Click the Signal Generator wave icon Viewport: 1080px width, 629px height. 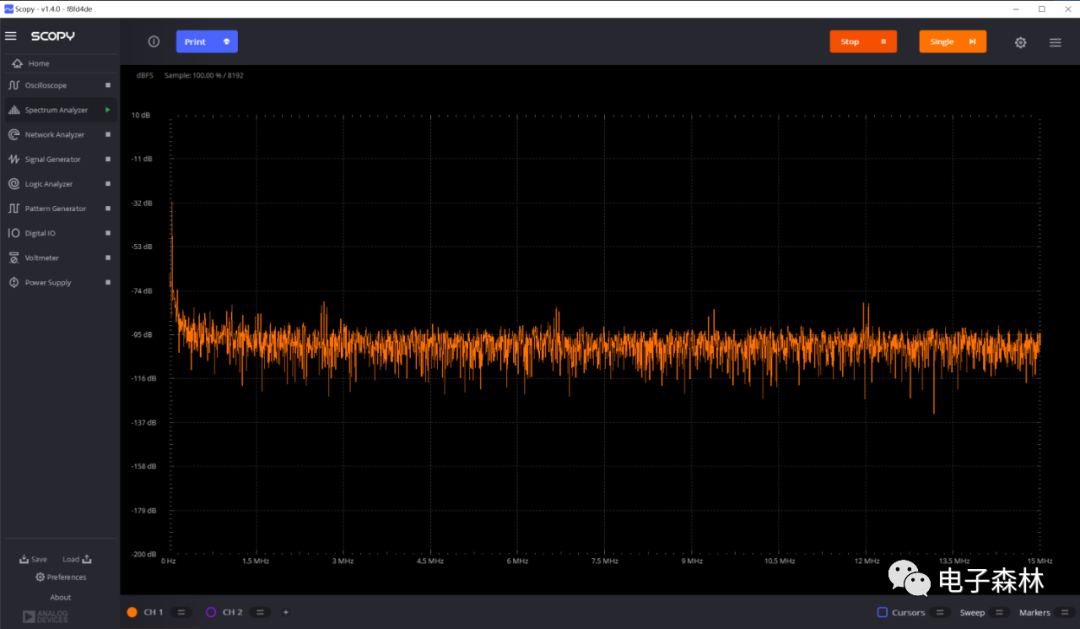tap(14, 159)
